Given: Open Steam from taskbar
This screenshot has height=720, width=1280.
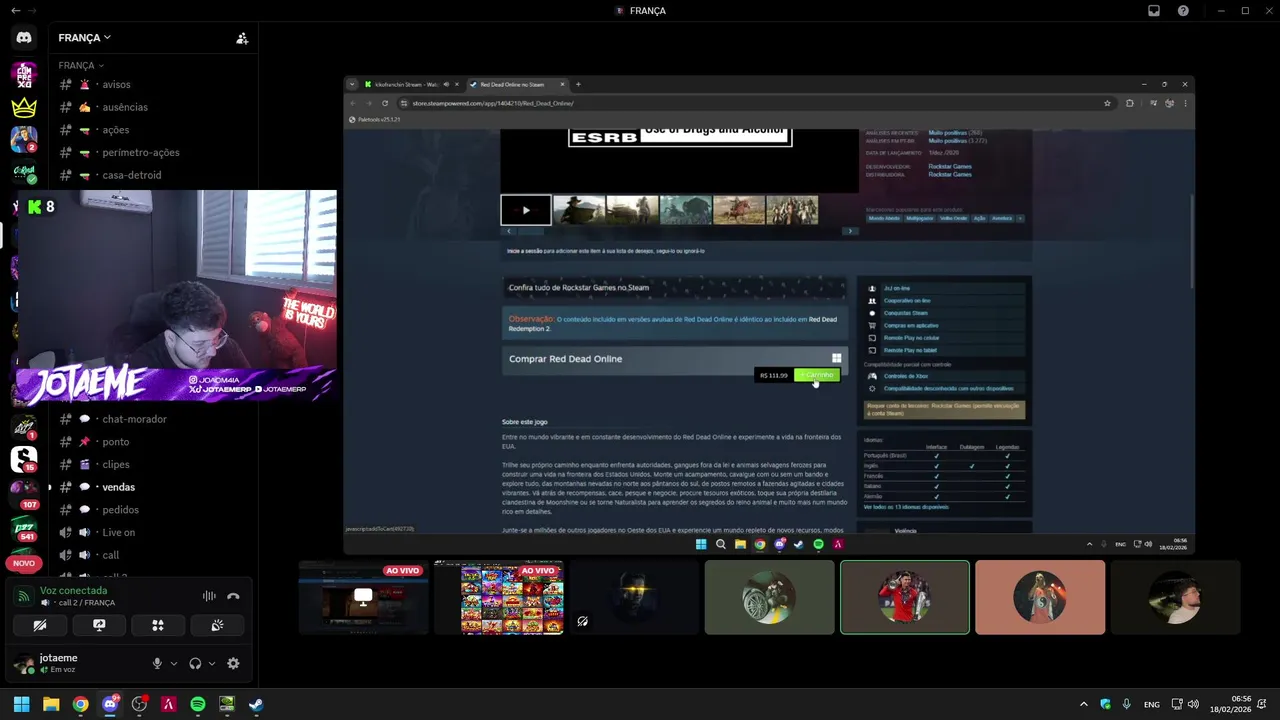Looking at the screenshot, I should point(256,704).
